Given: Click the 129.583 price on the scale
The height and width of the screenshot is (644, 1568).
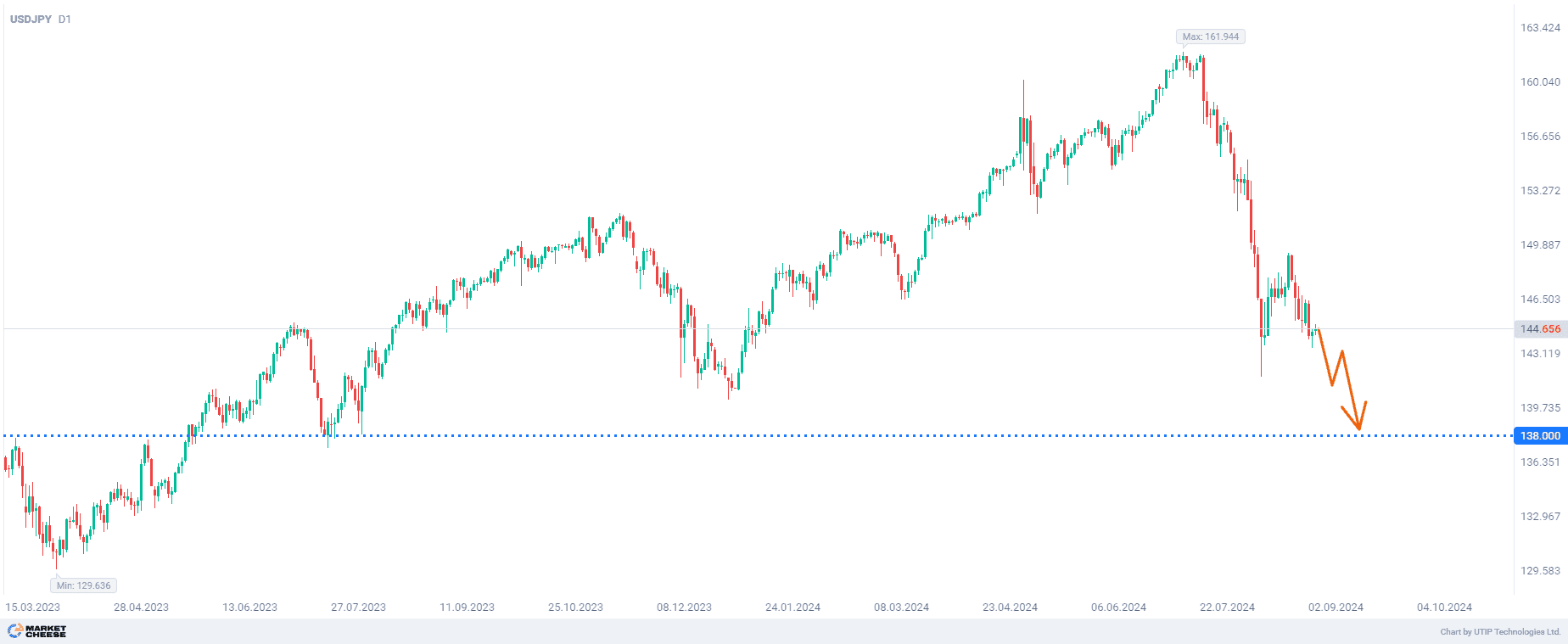Looking at the screenshot, I should pos(1540,570).
